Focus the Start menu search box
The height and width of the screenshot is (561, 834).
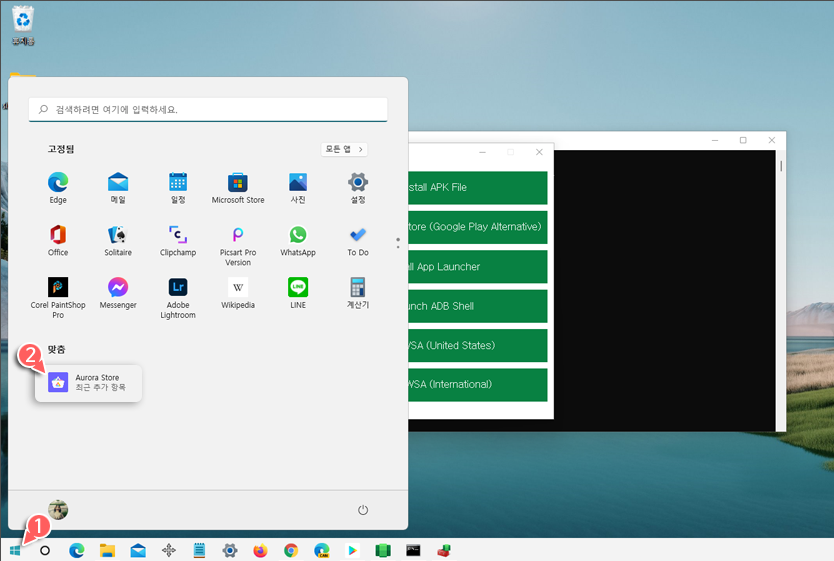tap(208, 110)
